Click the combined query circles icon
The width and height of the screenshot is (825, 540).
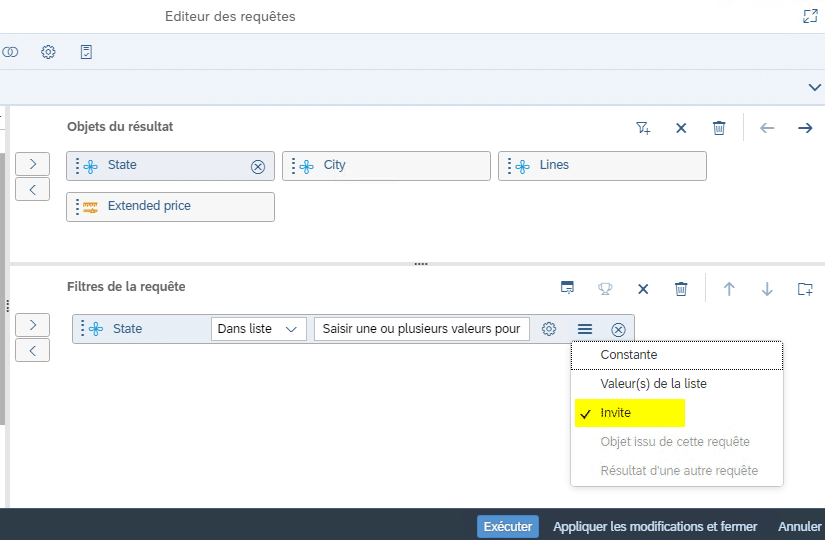10,52
